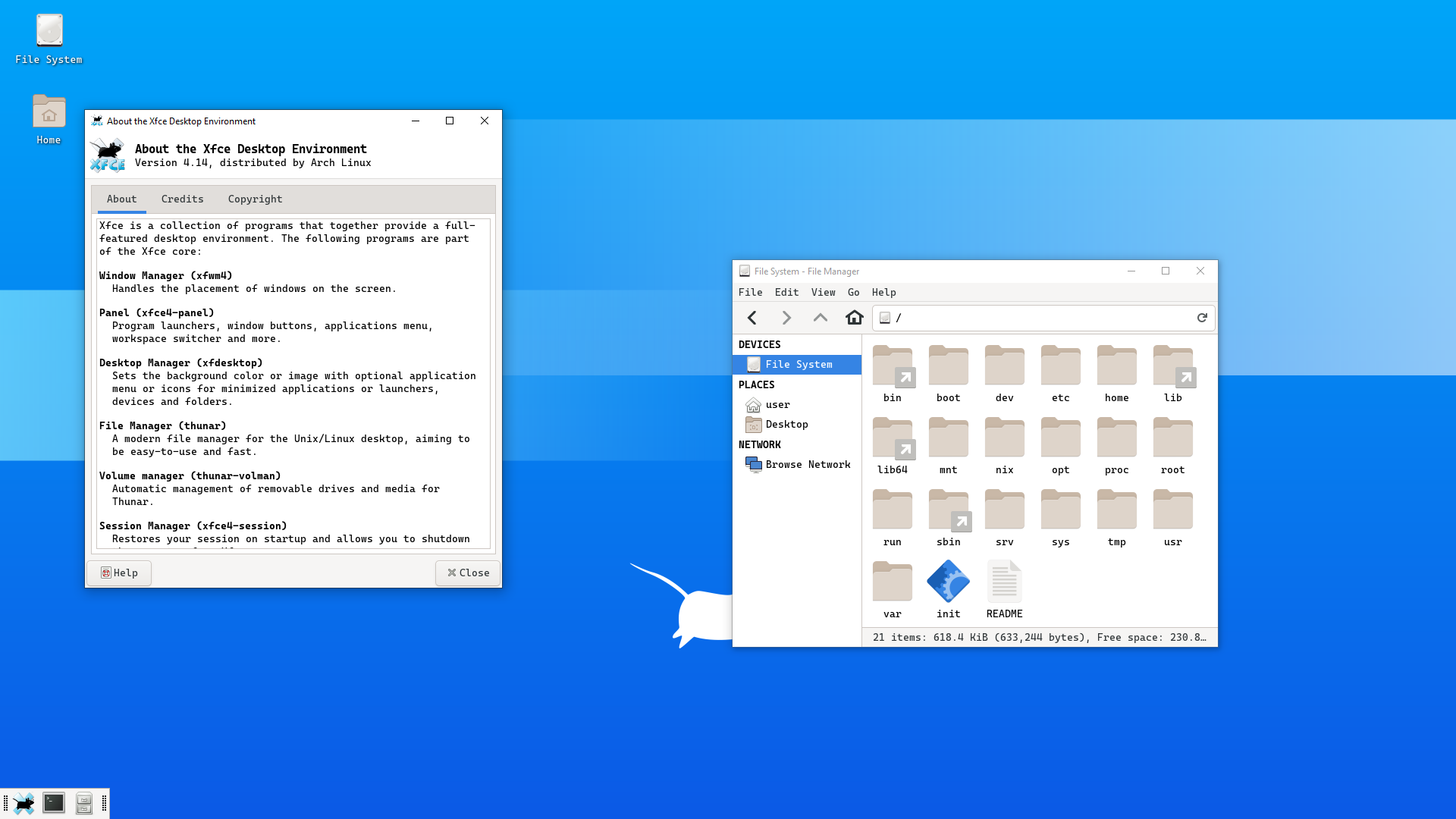Open Desktop place in the sidebar
The width and height of the screenshot is (1456, 819).
(x=797, y=425)
